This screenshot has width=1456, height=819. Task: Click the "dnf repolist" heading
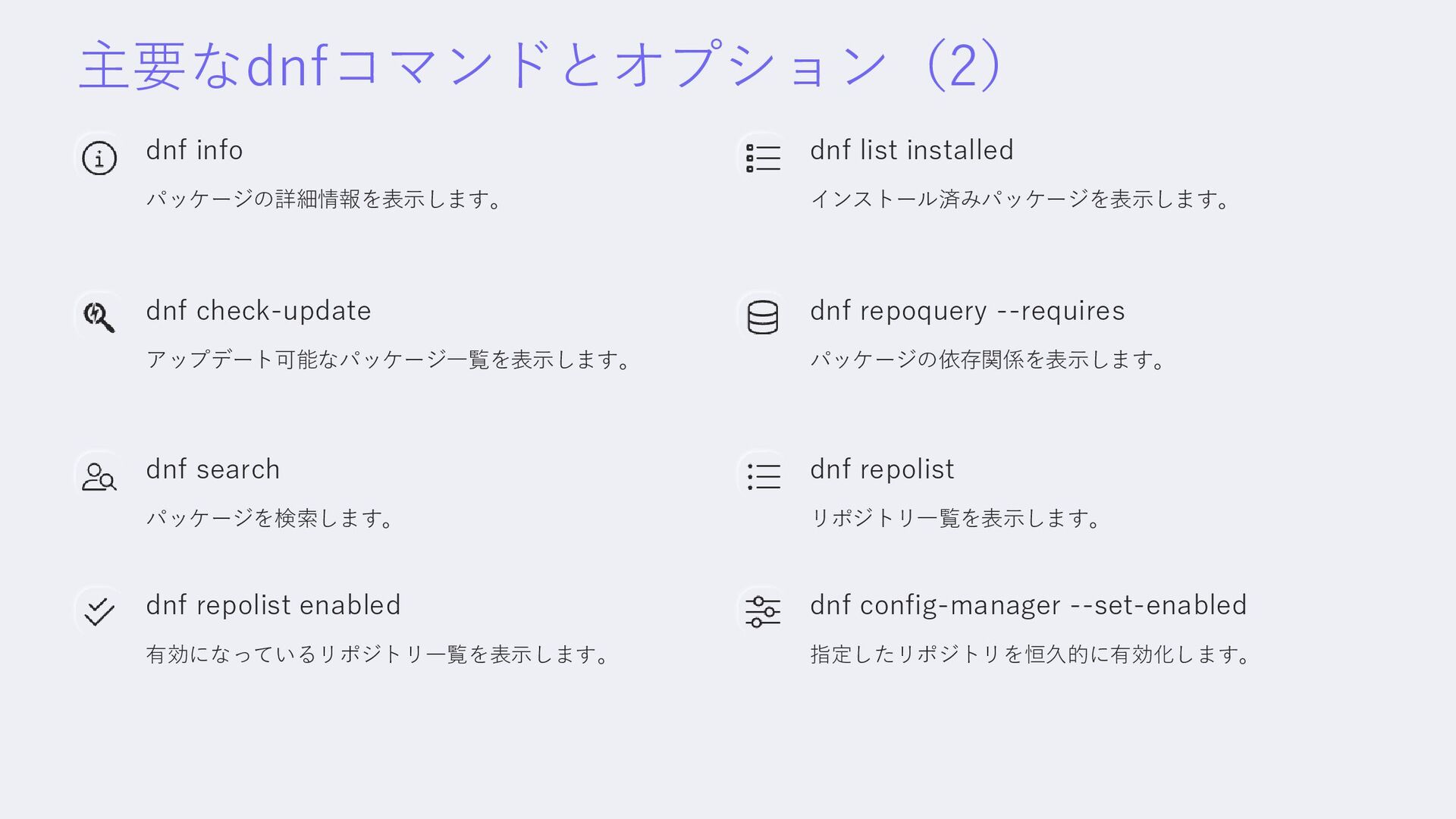click(882, 469)
